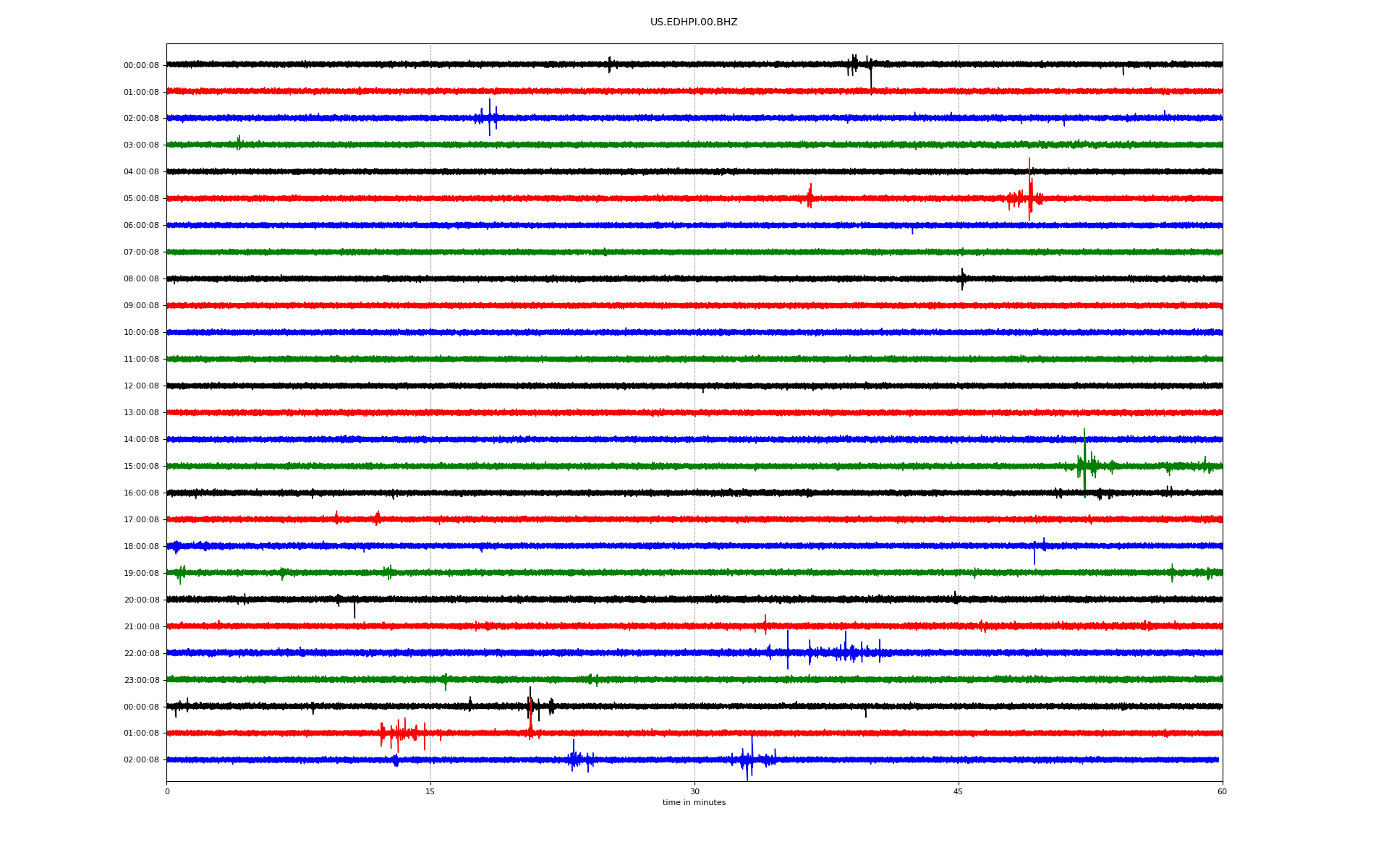The image size is (1389, 868).
Task: Click the x-axis tick label 0
Action: click(167, 792)
